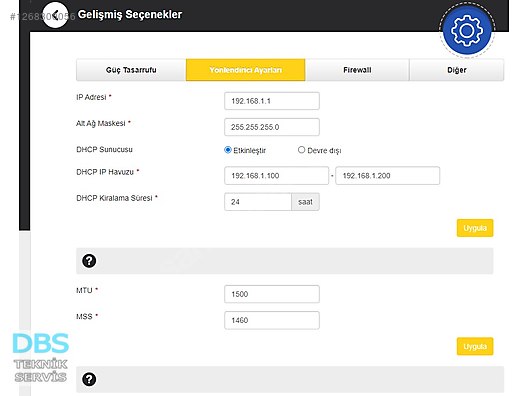Open the Firewall tab
This screenshot has height=396, width=528.
[357, 70]
